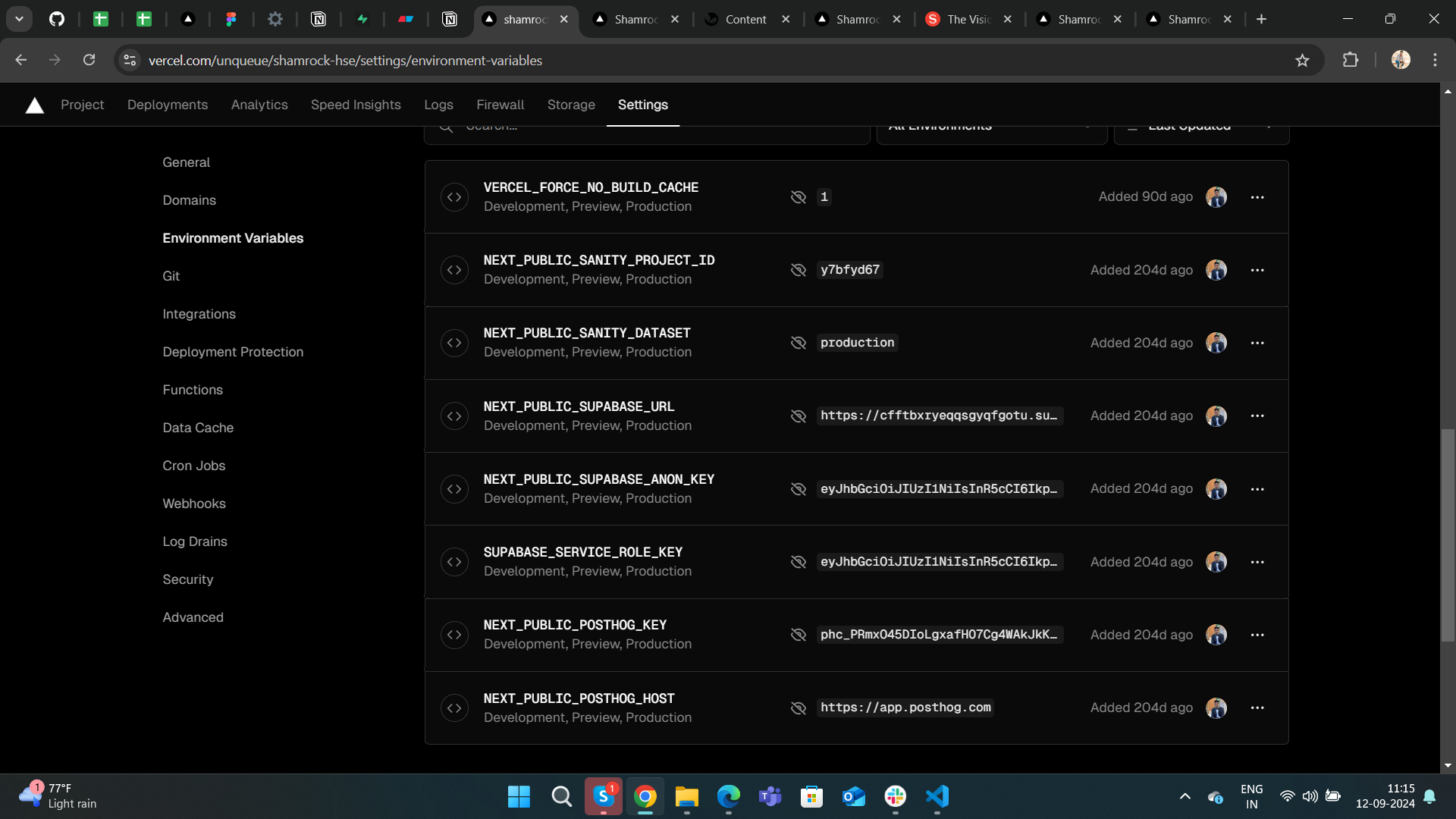Reveal the VERCEL_FORCE_NO_BUILD_CACHE value

point(798,197)
